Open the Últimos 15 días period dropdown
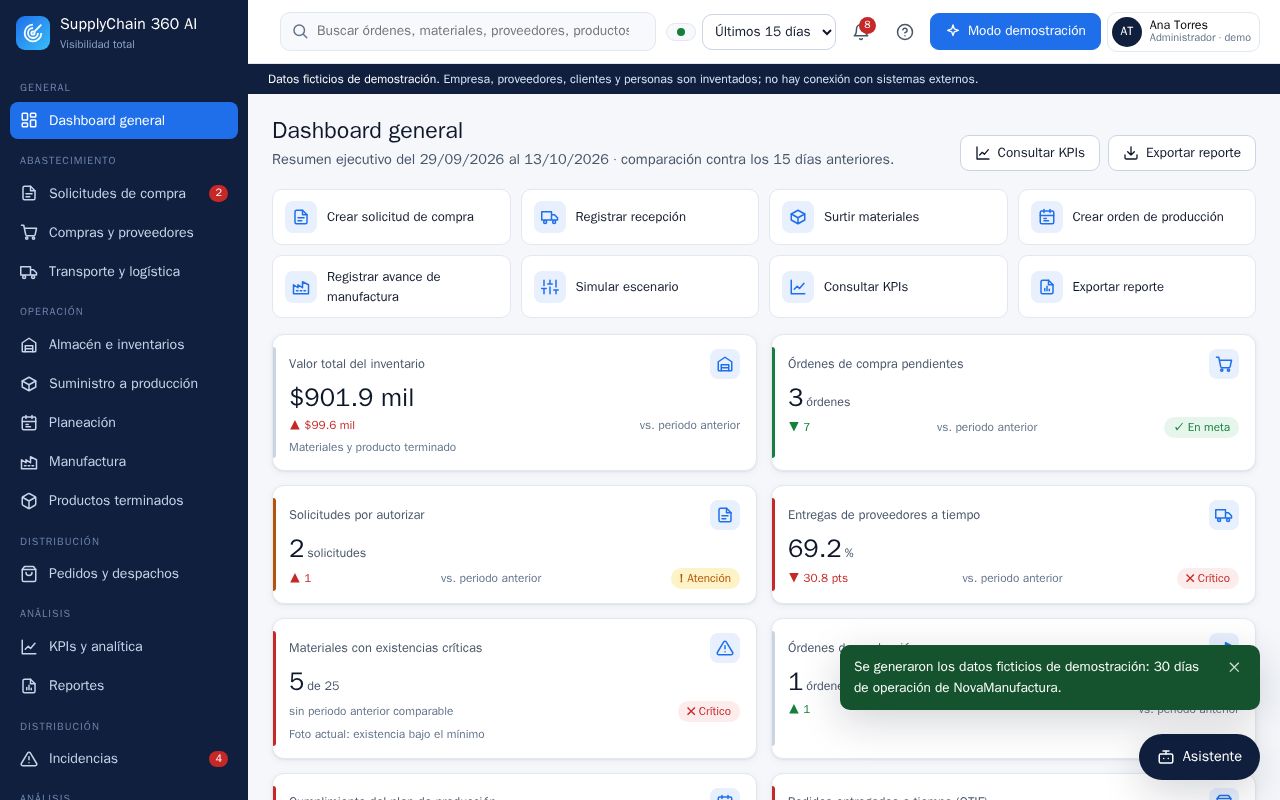1280x800 pixels. tap(769, 32)
